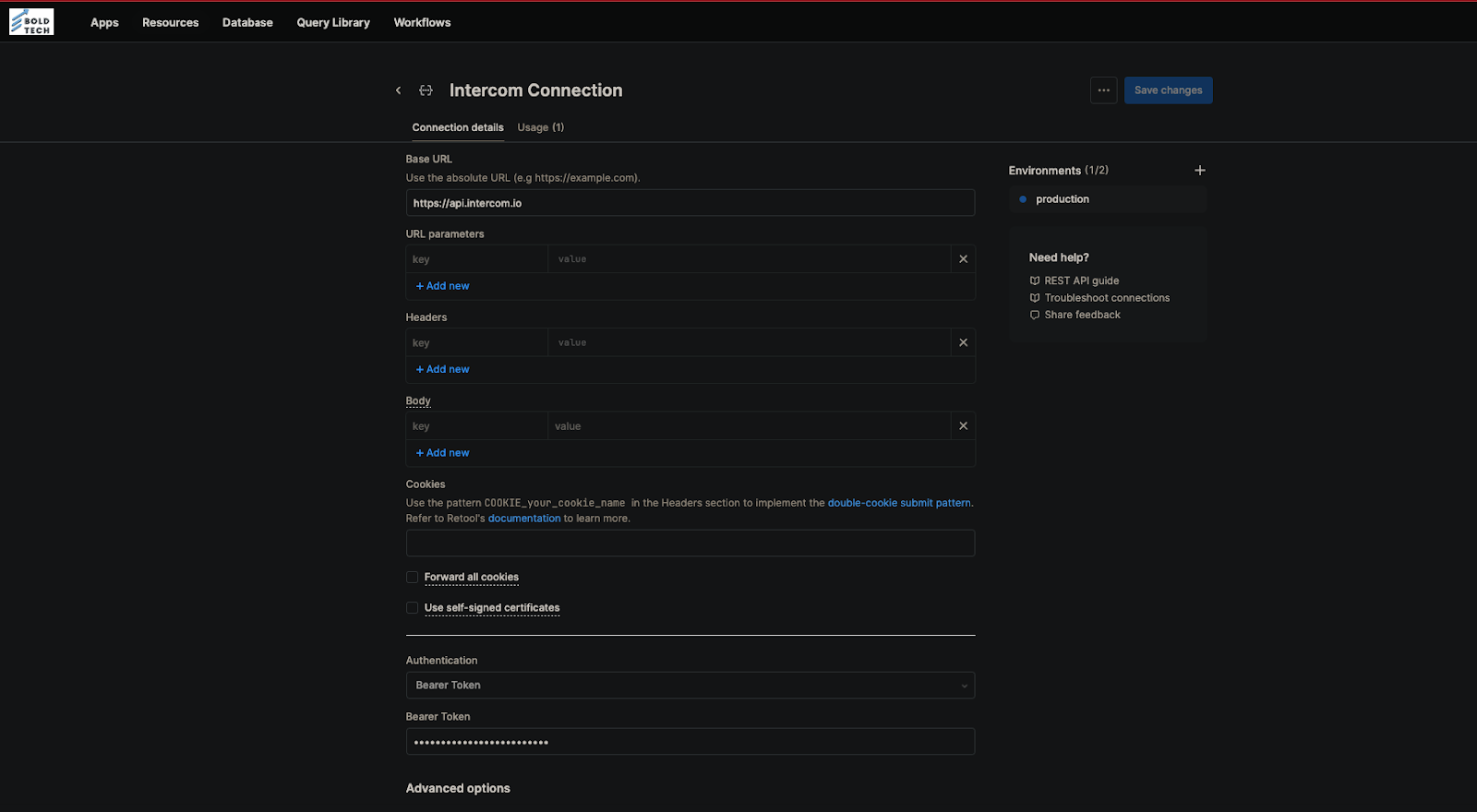The width and height of the screenshot is (1477, 812).
Task: Open Retool's documentation link
Action: point(524,519)
